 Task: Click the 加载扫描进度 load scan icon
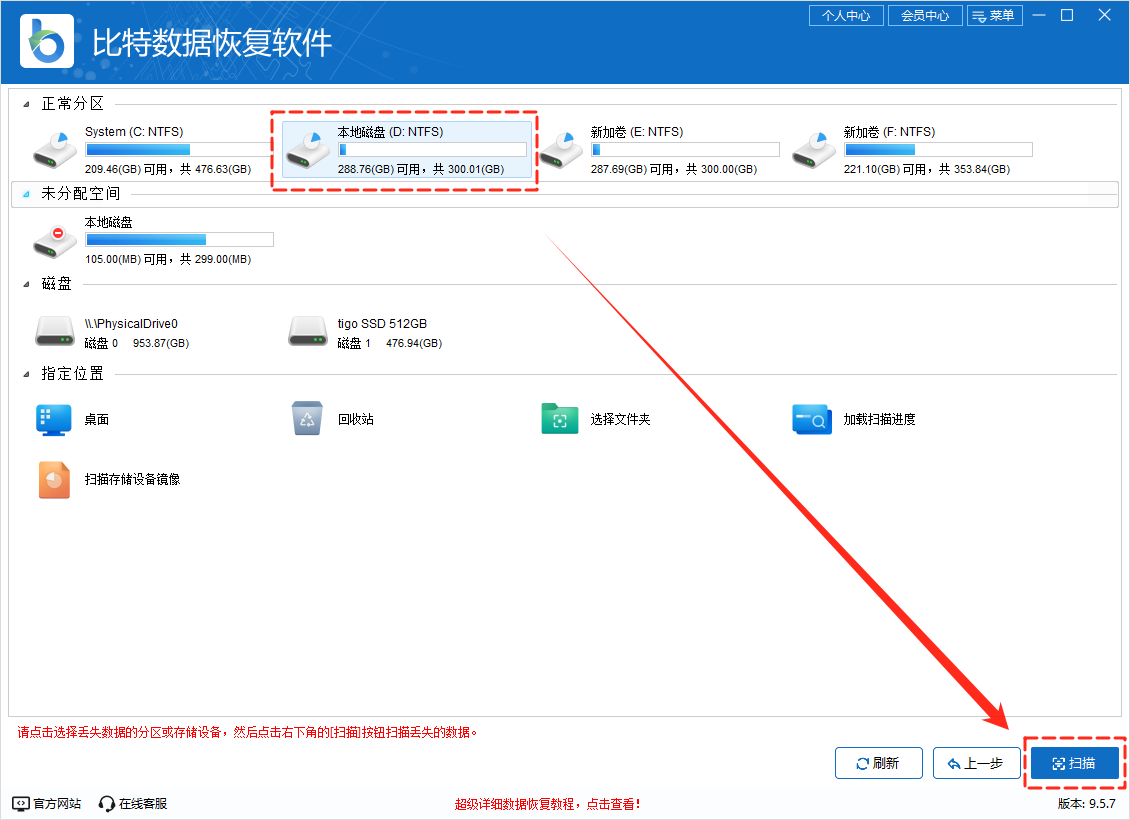812,420
